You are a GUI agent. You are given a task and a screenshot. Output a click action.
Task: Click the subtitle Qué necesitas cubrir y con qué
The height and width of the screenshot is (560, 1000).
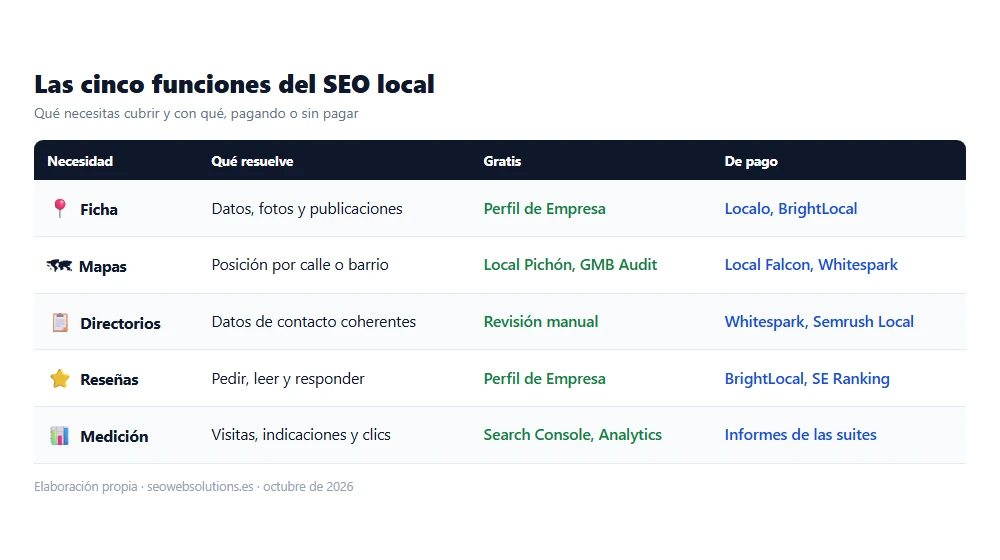tap(196, 114)
